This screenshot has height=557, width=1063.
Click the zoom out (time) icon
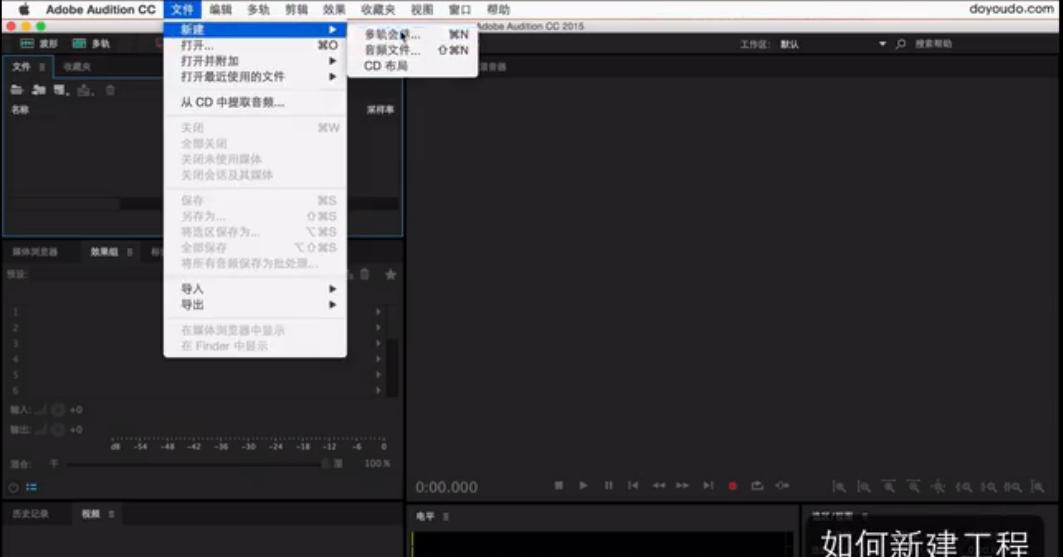pyautogui.click(x=914, y=487)
